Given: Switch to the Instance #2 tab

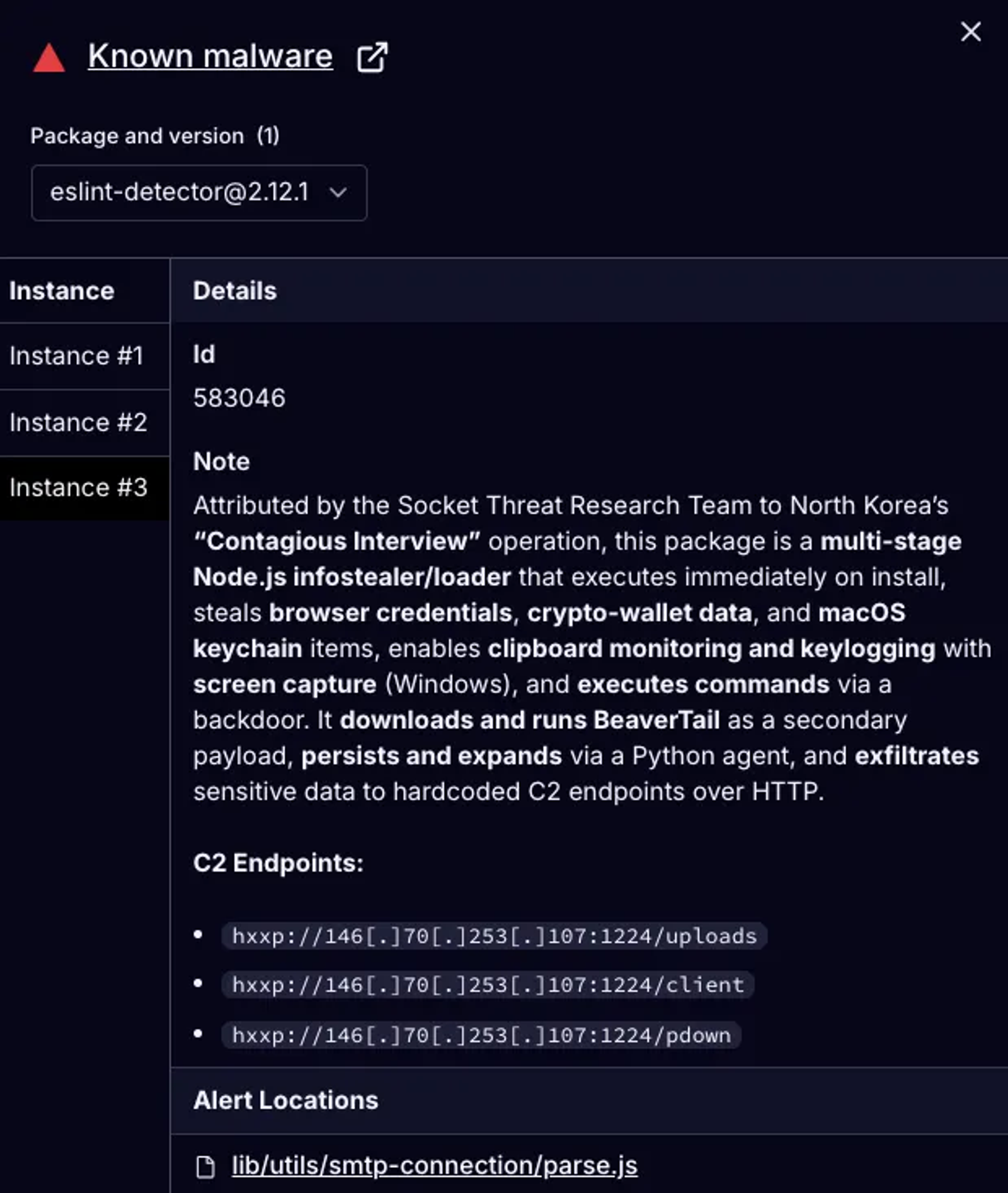Looking at the screenshot, I should [x=84, y=423].
